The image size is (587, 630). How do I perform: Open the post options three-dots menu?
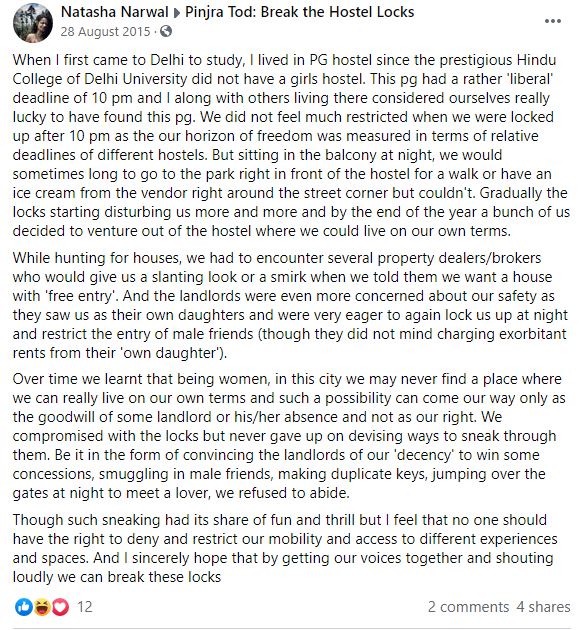point(552,21)
